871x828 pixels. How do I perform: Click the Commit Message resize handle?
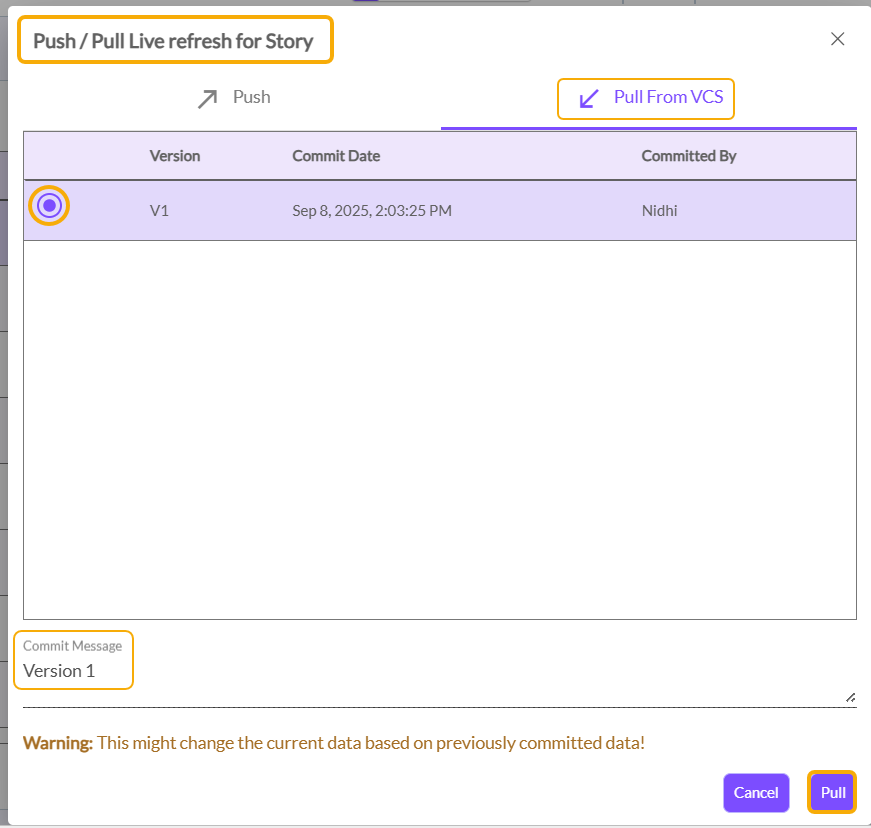click(x=850, y=697)
